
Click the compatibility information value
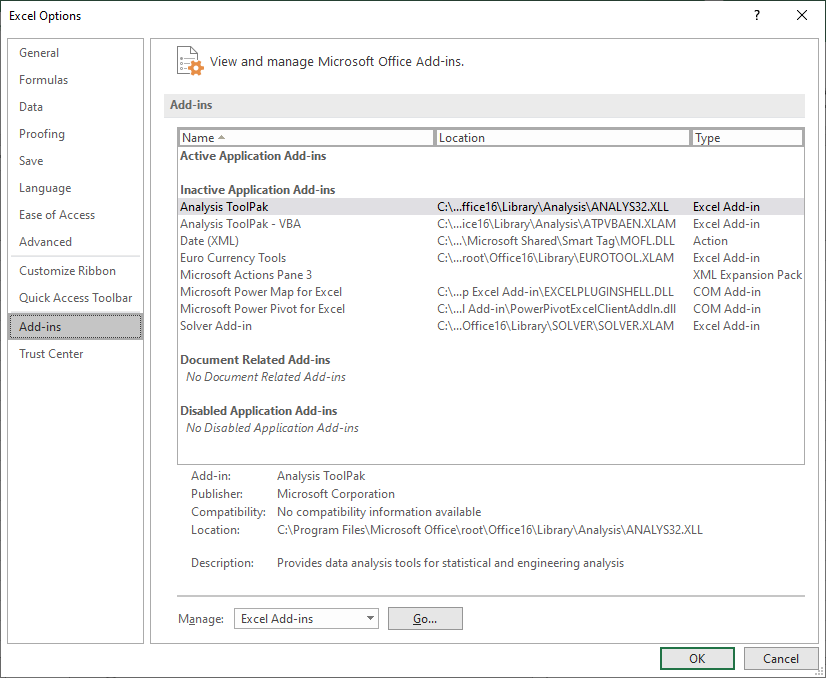pyautogui.click(x=379, y=512)
